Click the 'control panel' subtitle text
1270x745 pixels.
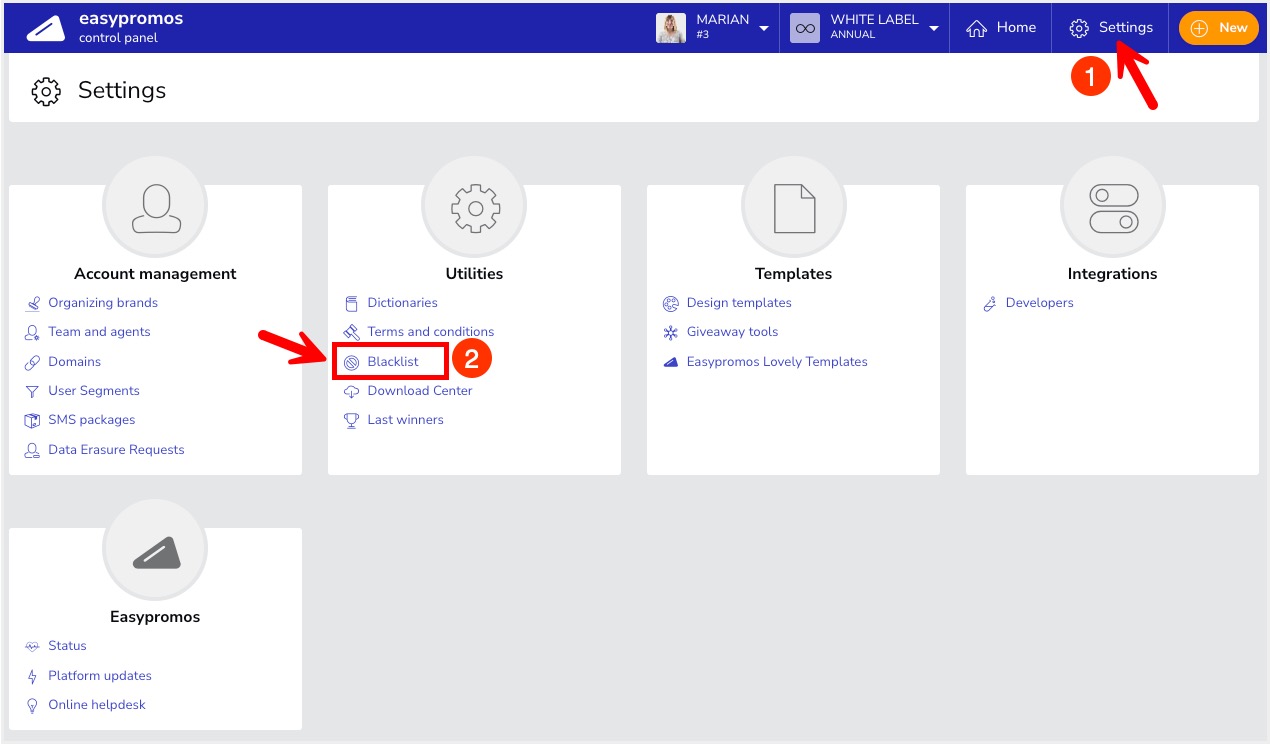click(x=118, y=39)
